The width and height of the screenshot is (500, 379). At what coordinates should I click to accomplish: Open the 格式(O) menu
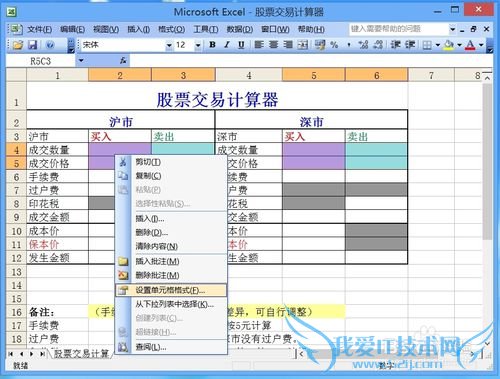pyautogui.click(x=171, y=29)
